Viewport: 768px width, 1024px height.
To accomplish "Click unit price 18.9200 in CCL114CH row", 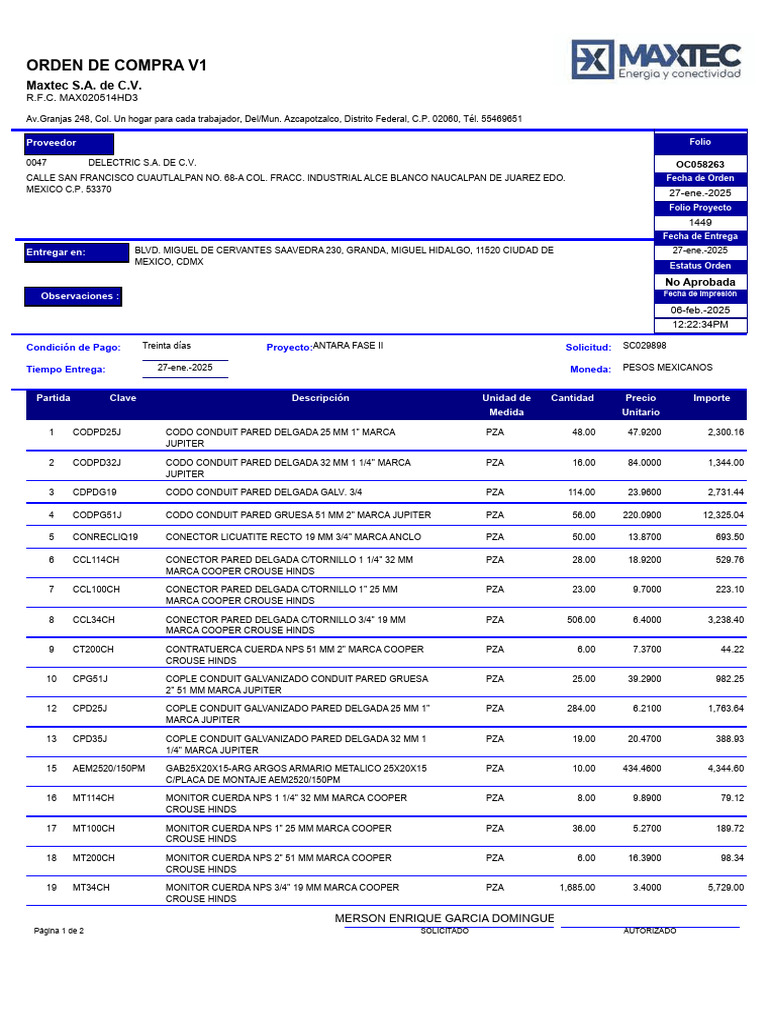I will pos(647,560).
